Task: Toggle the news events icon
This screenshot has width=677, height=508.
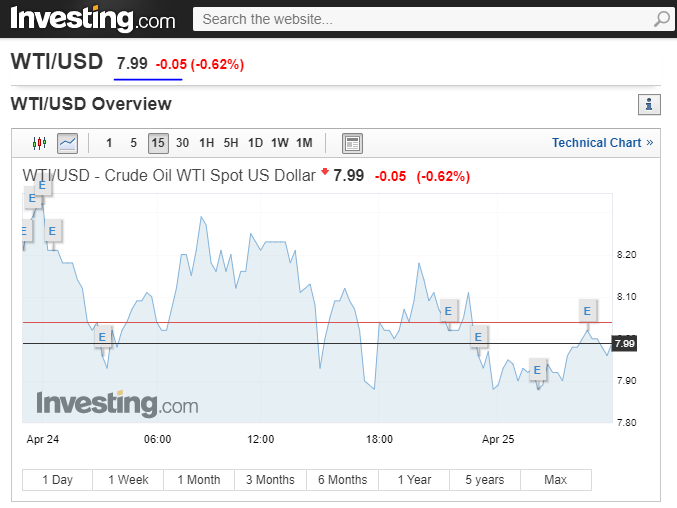Action: 352,143
